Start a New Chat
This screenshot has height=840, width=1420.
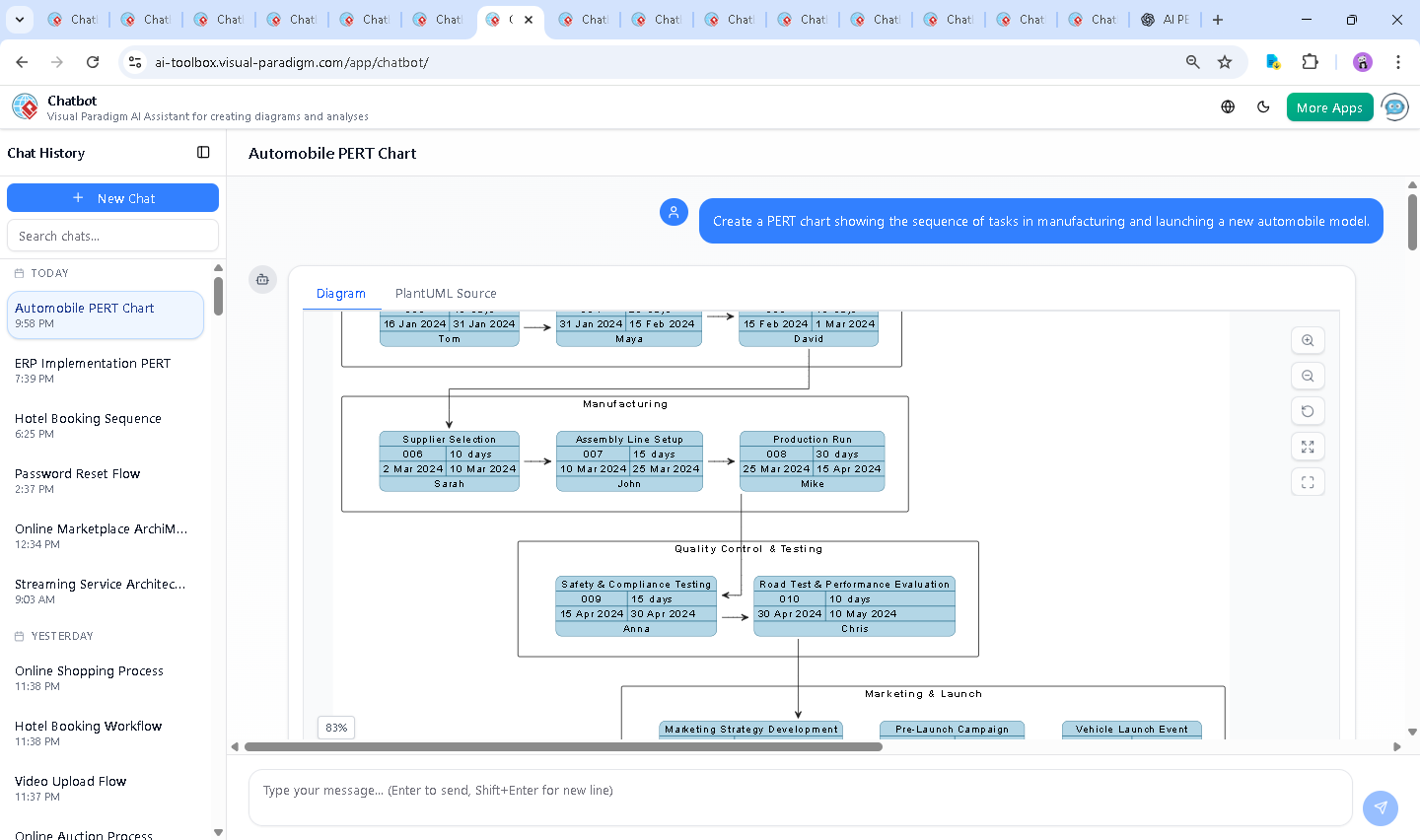(x=112, y=197)
